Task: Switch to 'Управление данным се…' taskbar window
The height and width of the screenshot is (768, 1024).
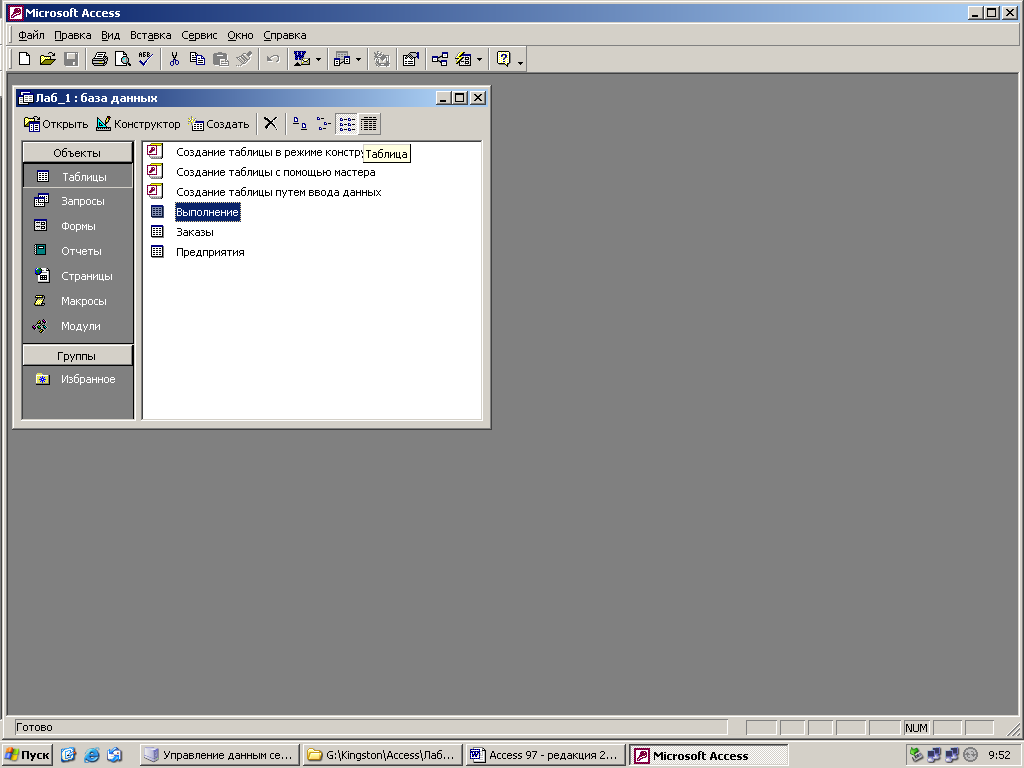Action: (219, 755)
